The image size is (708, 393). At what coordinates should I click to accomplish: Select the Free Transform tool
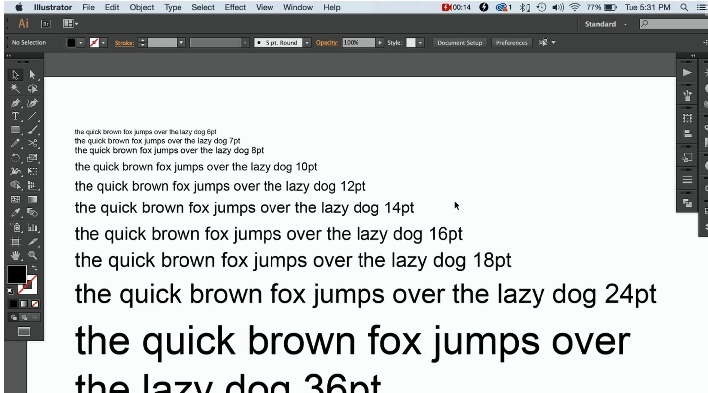[x=32, y=172]
